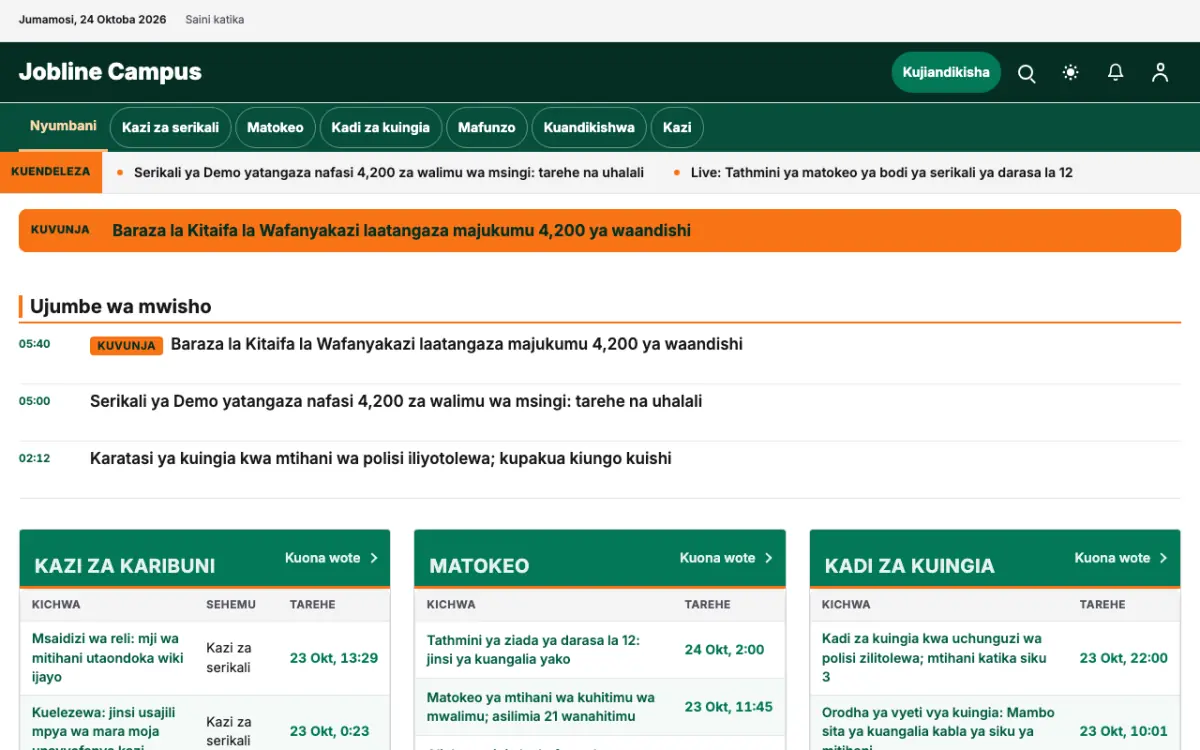This screenshot has width=1200, height=750.
Task: Open the orange KUVUNJA breaking news banner
Action: pyautogui.click(x=600, y=230)
